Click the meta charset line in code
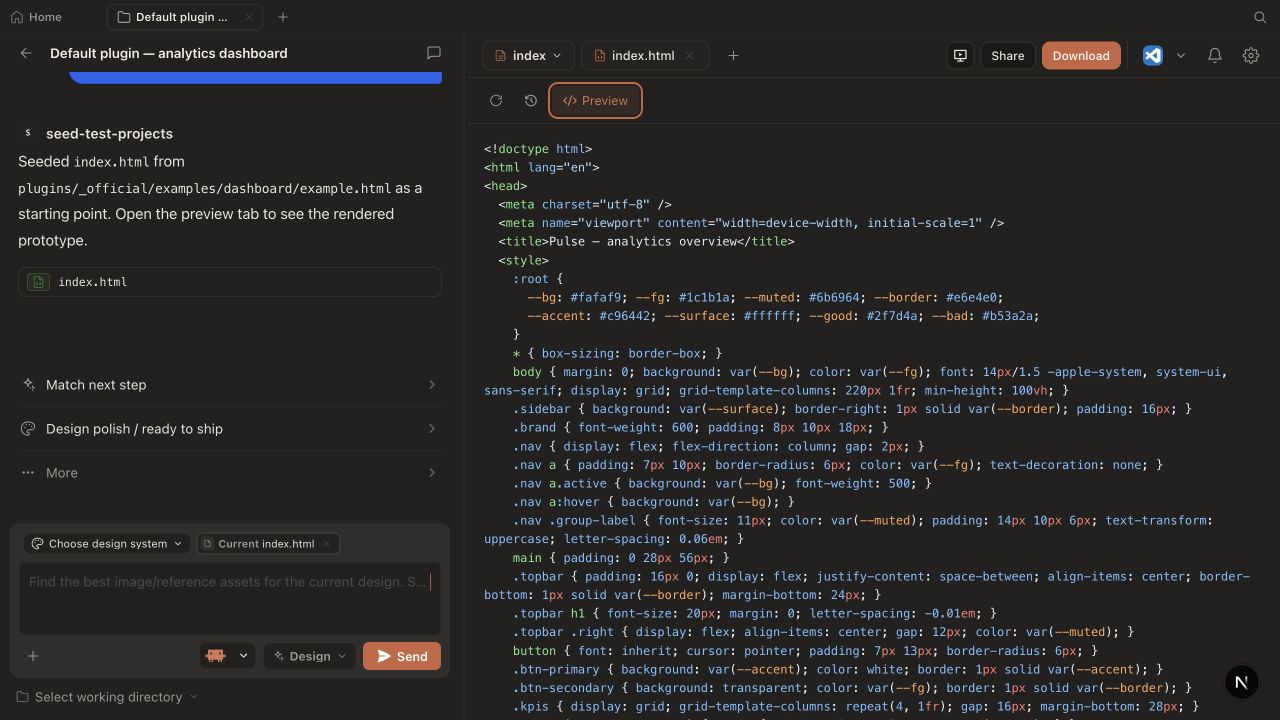 coord(585,204)
